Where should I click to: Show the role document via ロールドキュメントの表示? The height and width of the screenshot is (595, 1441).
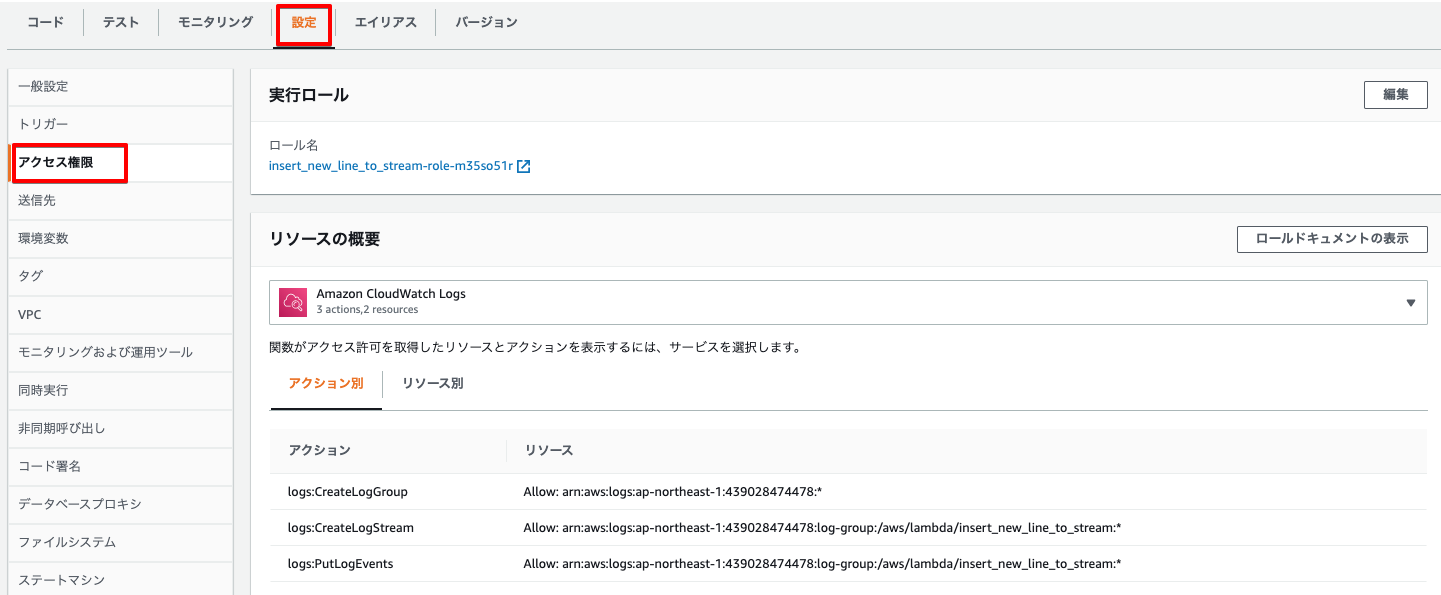(x=1332, y=239)
